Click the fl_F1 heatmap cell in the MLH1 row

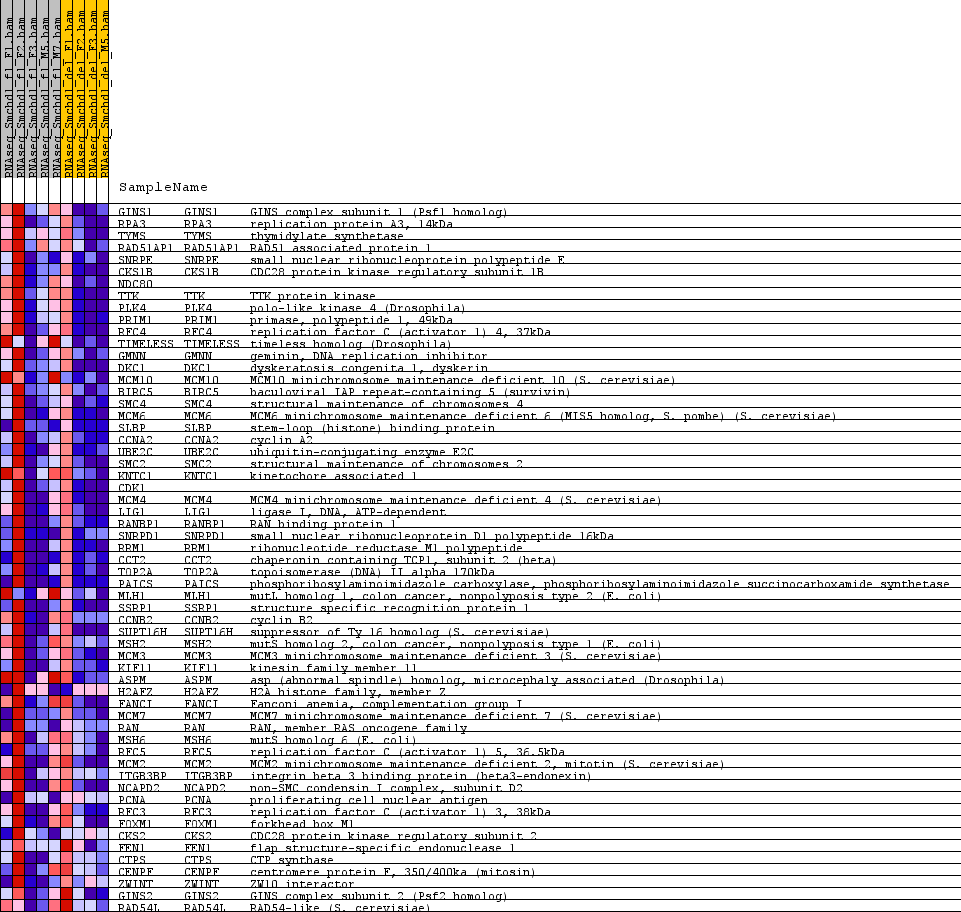(x=6, y=594)
